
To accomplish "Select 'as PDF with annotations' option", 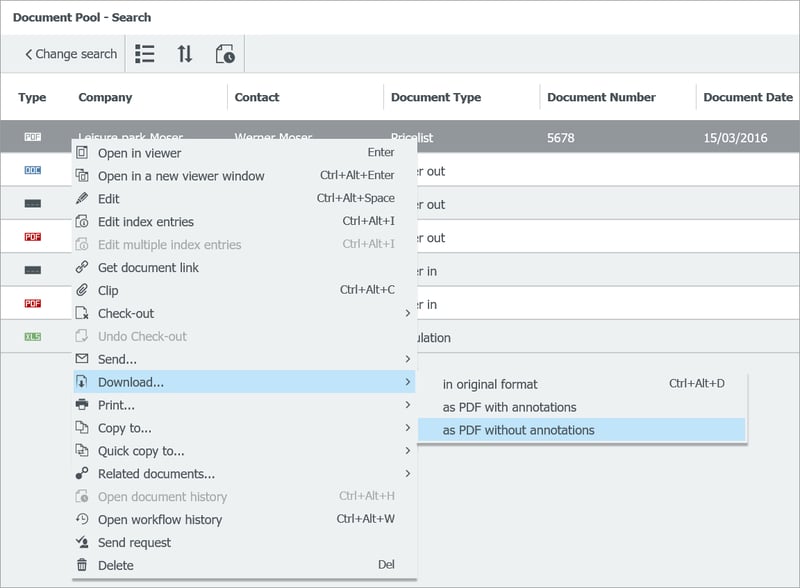I will point(510,407).
